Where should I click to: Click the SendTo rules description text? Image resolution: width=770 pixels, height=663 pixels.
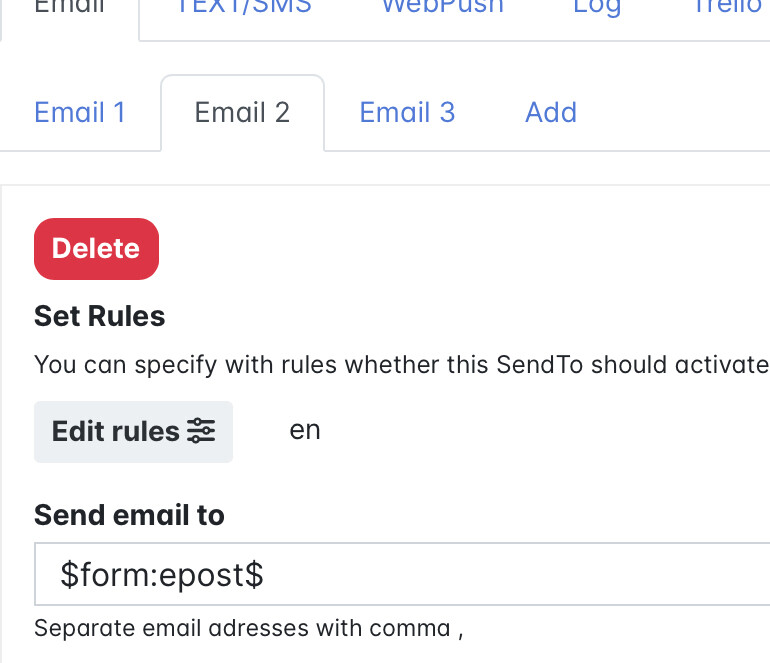(x=400, y=364)
